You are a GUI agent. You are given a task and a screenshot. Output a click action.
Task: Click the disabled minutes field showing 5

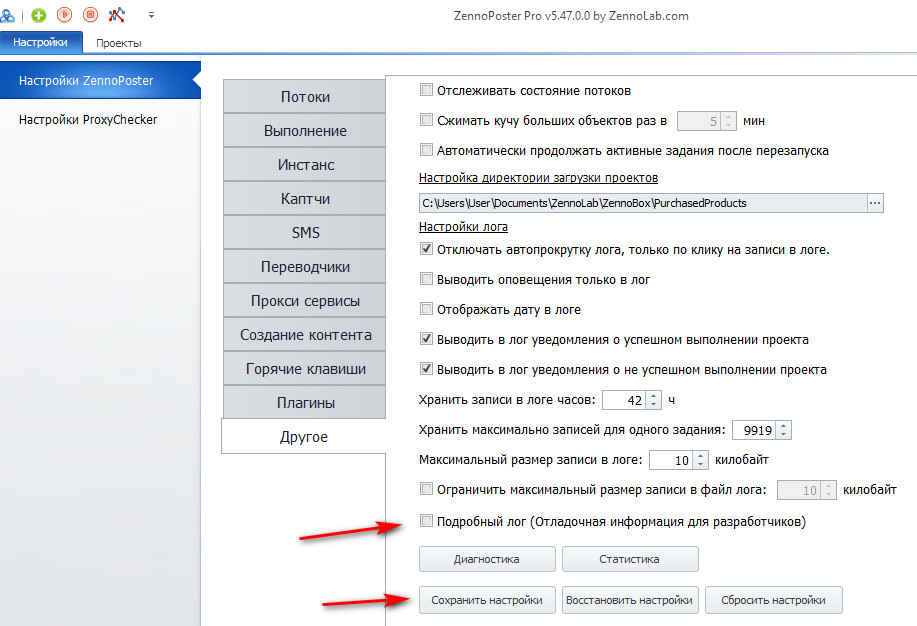699,121
